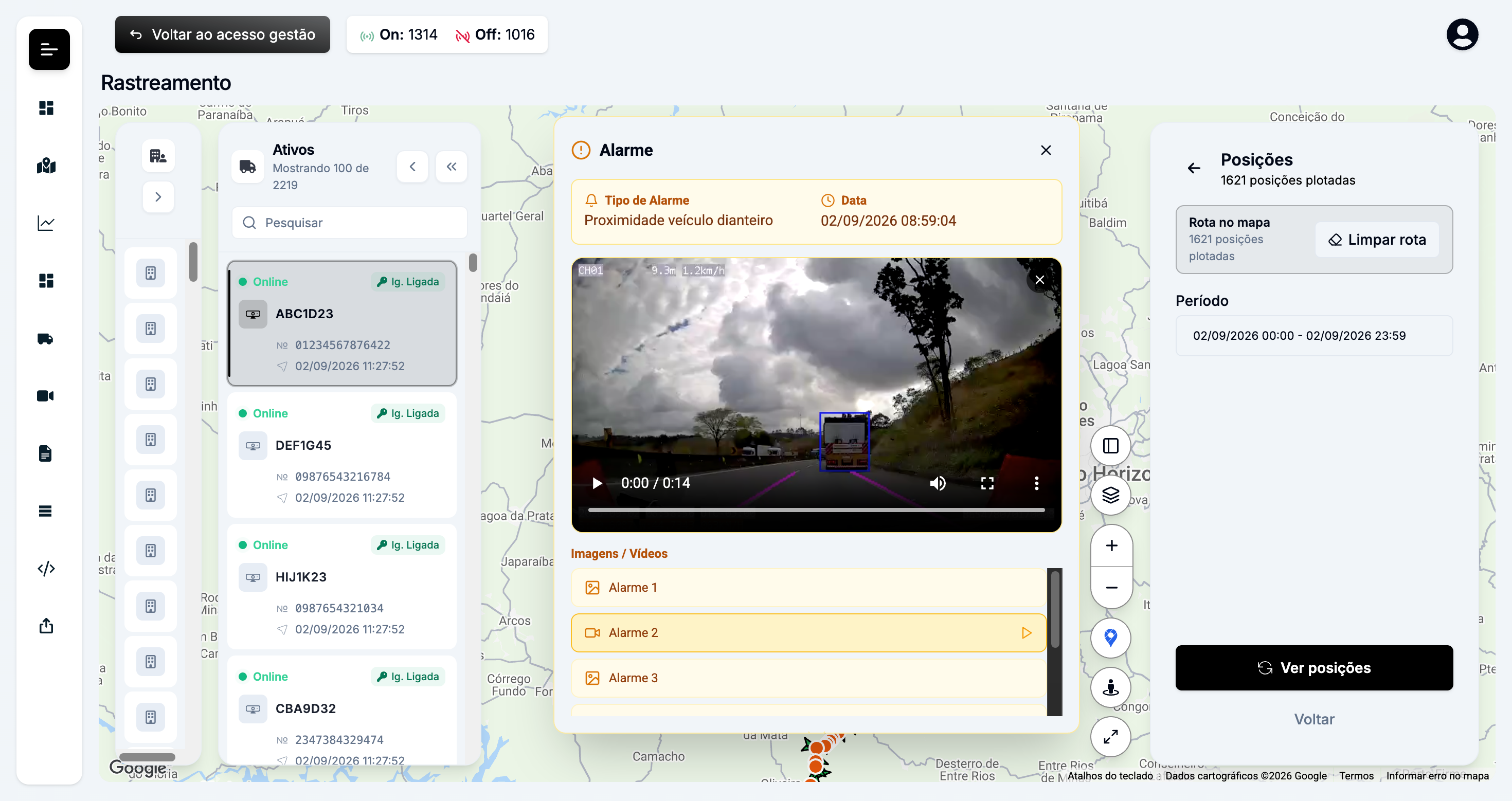This screenshot has width=1512, height=801.
Task: Click the On: 1314 online status counter
Action: (x=399, y=34)
